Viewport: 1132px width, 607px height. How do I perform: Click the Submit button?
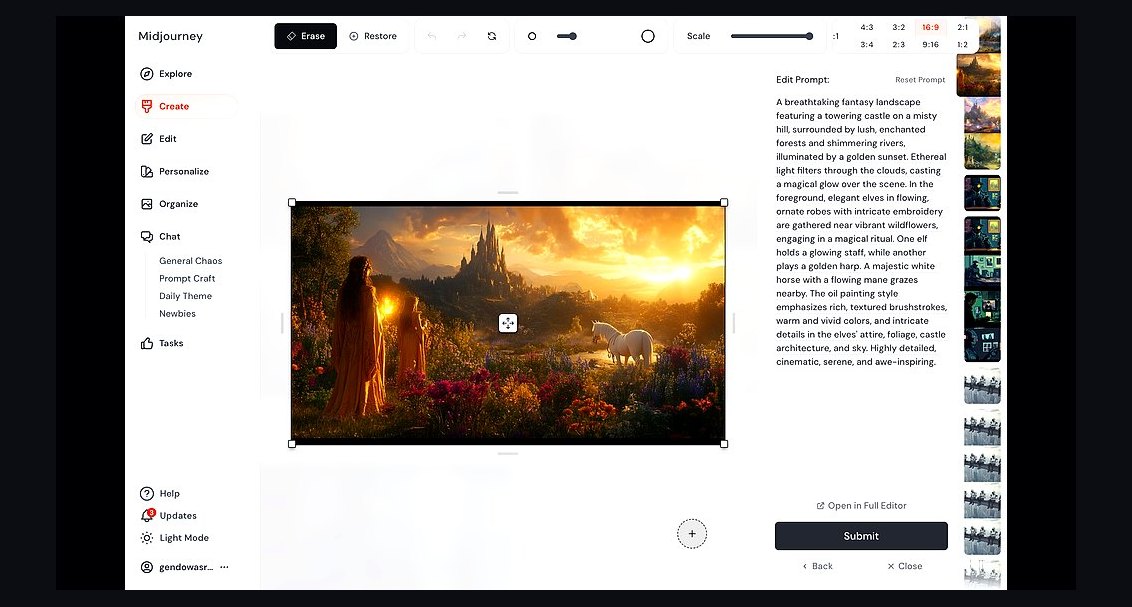[861, 536]
